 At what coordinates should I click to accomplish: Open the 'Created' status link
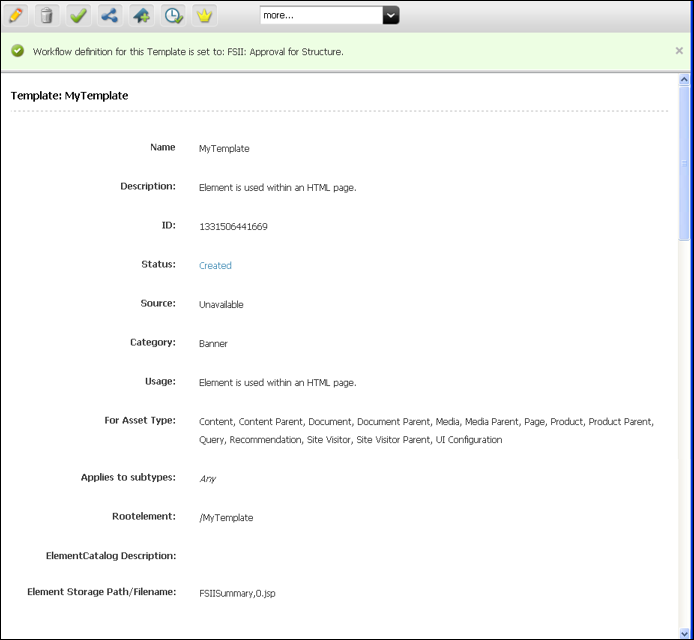pos(215,266)
